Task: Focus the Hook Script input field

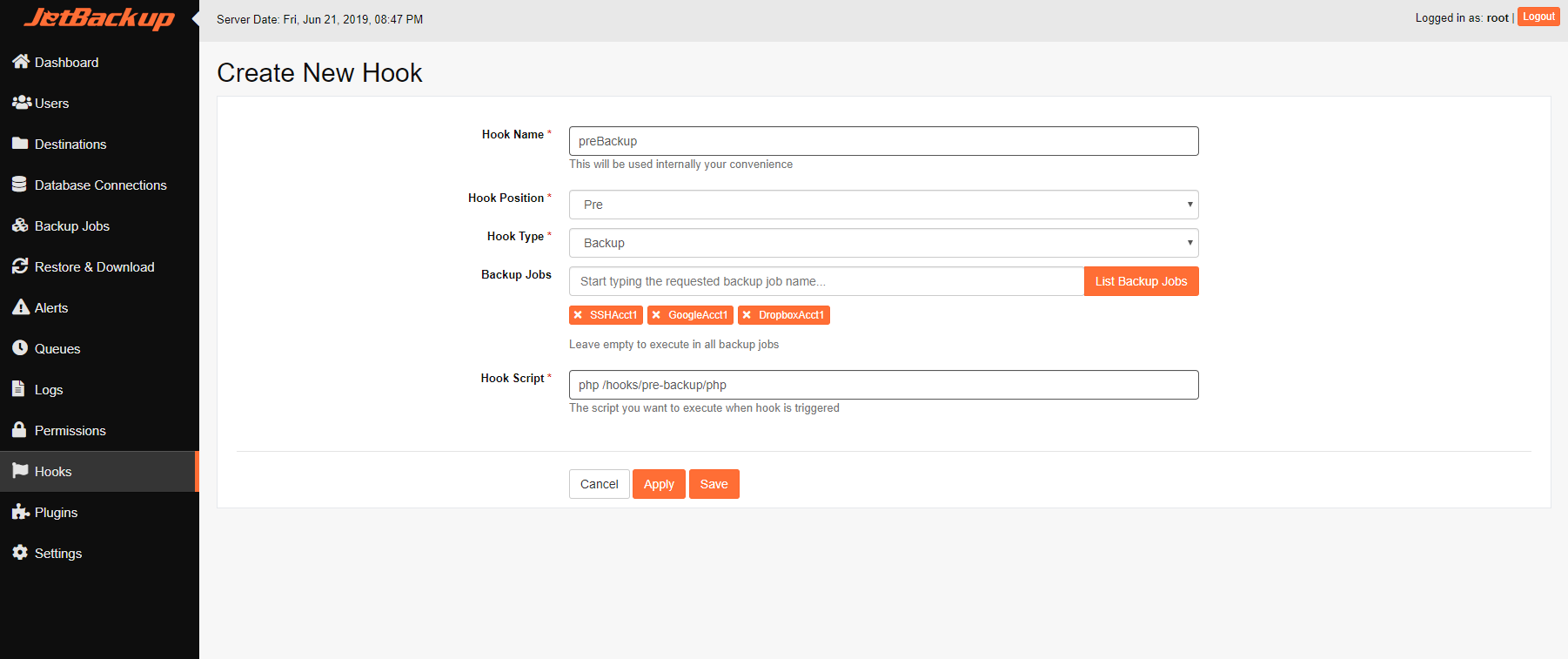Action: [x=883, y=385]
